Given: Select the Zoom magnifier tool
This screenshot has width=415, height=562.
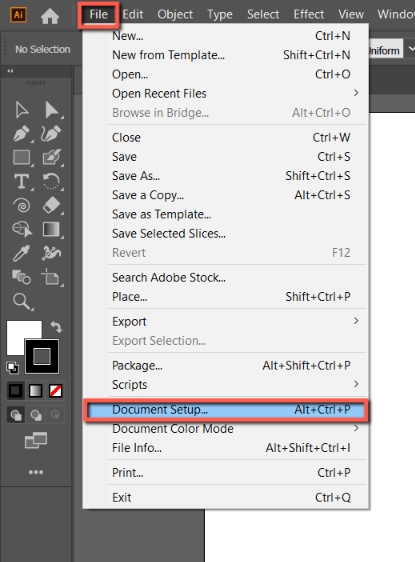Looking at the screenshot, I should (x=22, y=301).
